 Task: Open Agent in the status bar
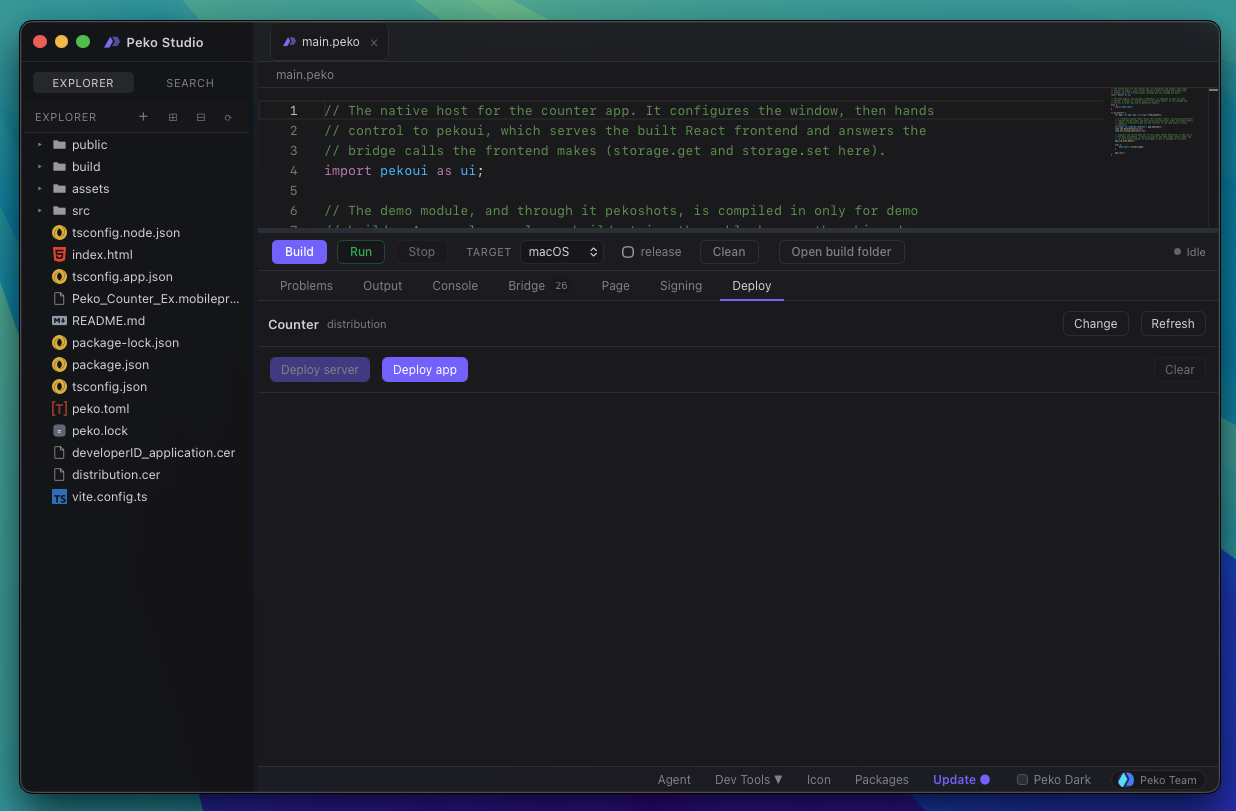point(674,780)
